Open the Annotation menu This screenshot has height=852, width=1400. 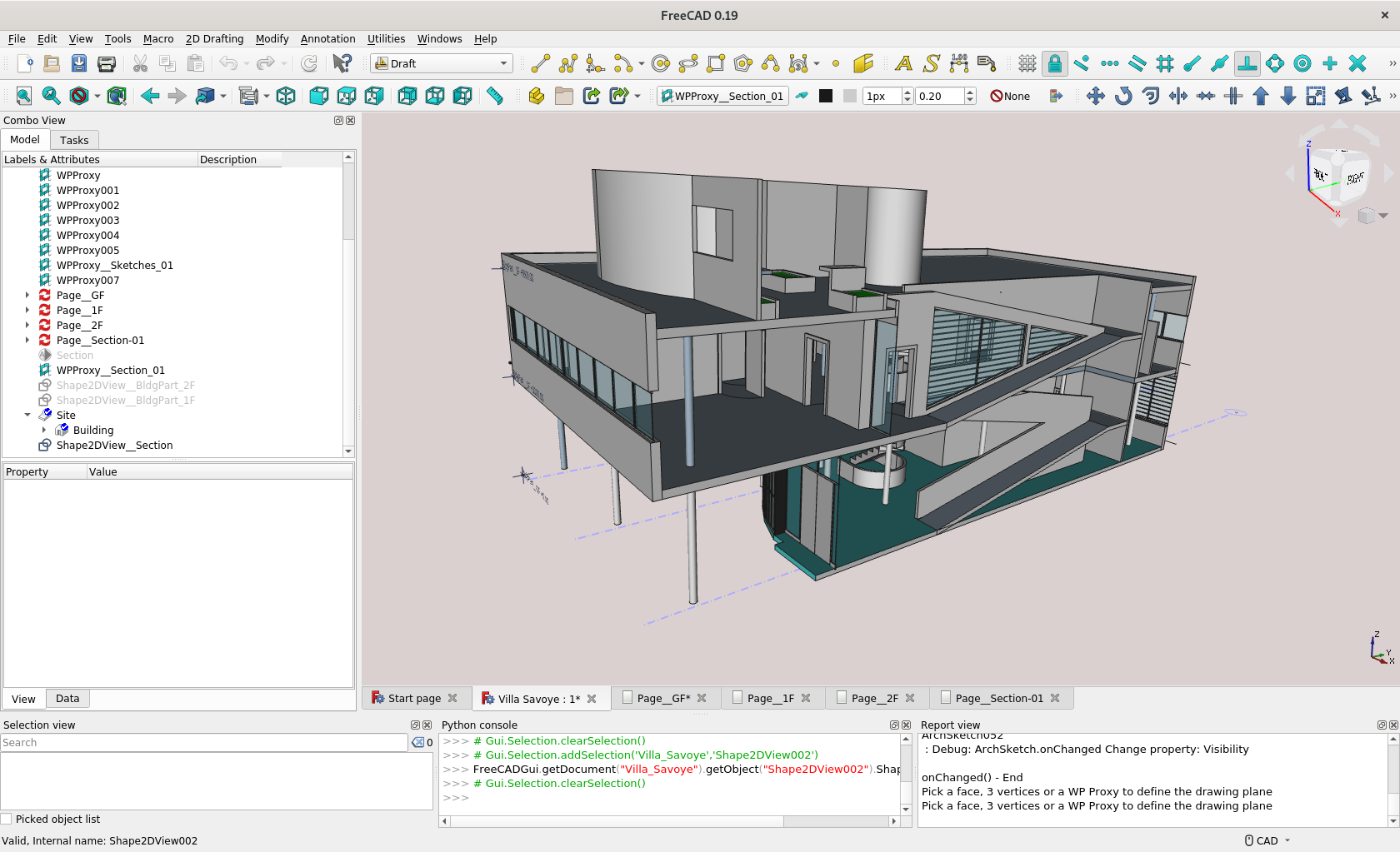pos(327,38)
